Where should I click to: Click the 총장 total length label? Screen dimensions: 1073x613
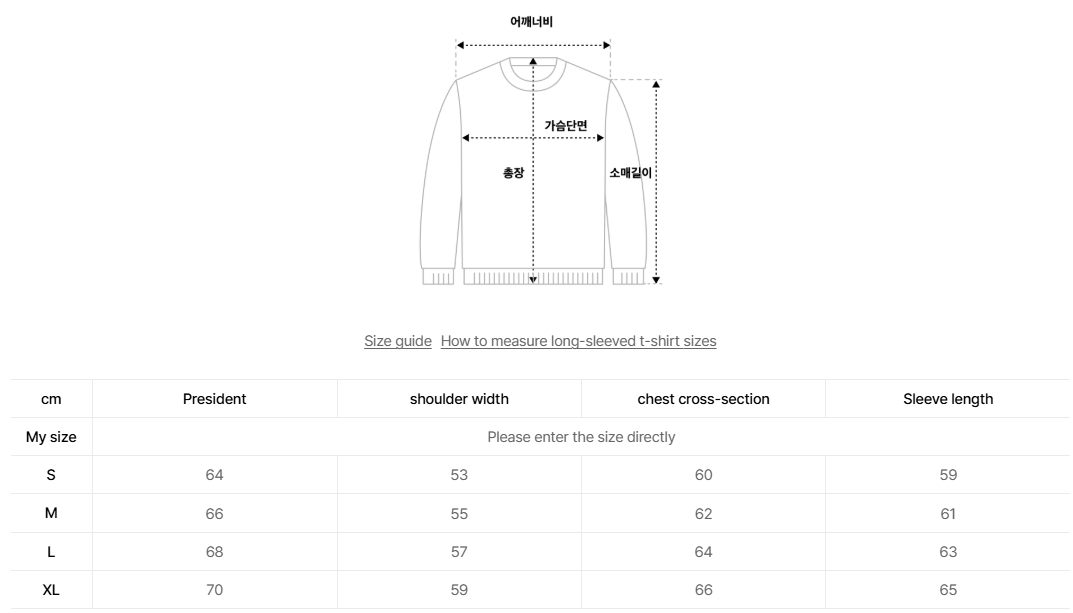[513, 173]
